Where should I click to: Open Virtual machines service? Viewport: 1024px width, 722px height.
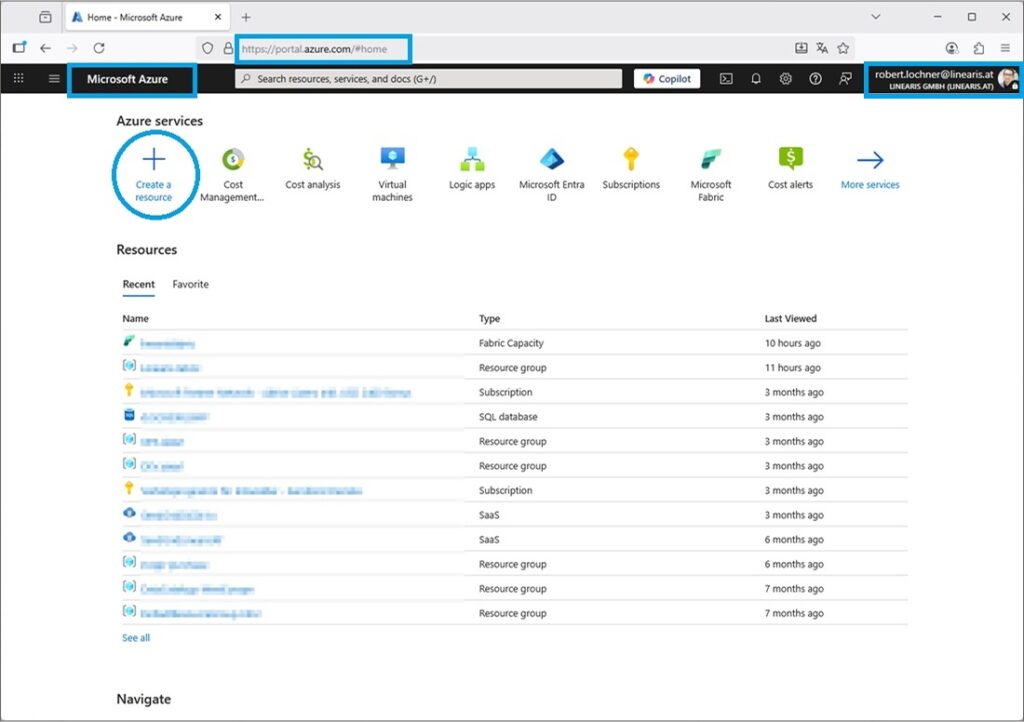pyautogui.click(x=392, y=175)
